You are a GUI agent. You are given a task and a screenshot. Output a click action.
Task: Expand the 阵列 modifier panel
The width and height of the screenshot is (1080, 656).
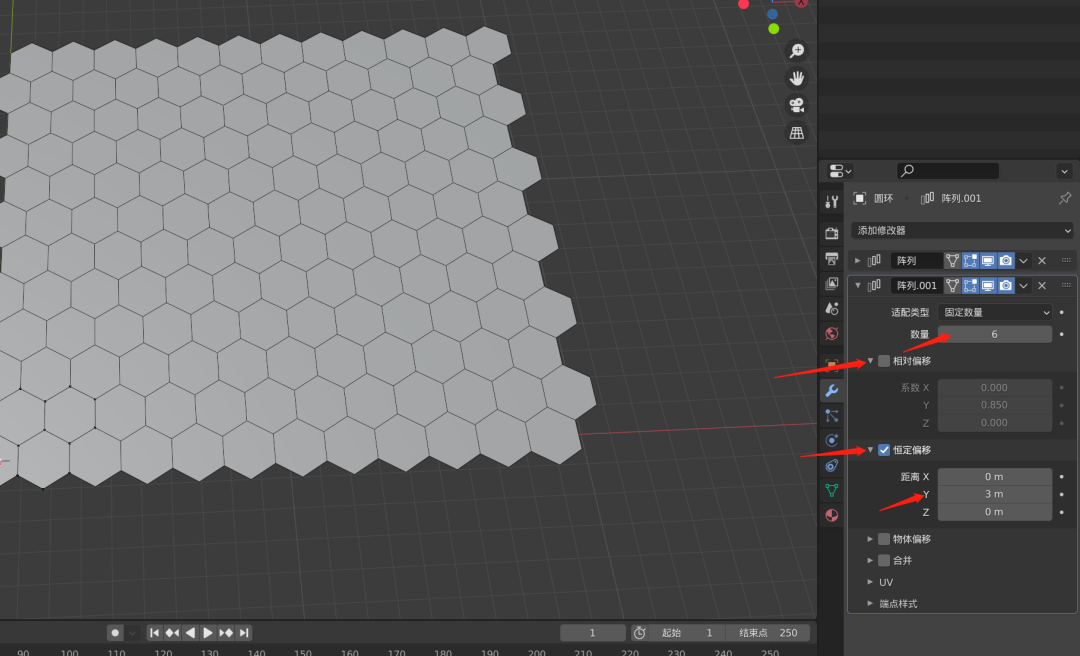tap(858, 260)
